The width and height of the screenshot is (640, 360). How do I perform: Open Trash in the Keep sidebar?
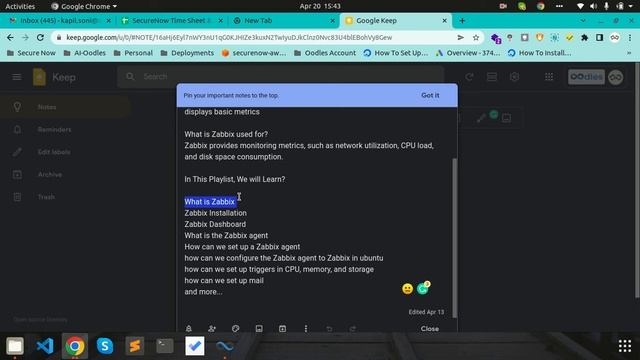(65, 197)
